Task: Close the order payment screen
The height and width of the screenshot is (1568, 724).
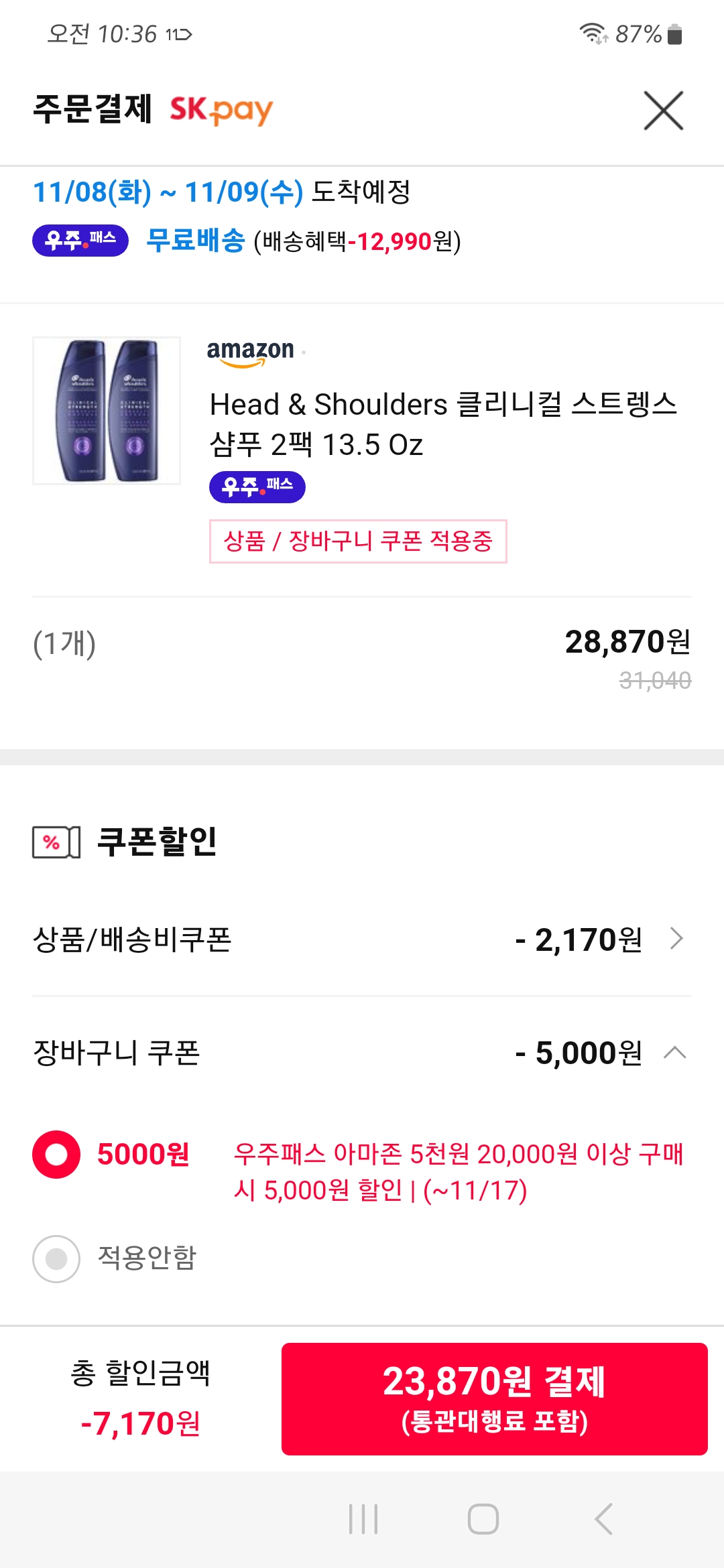Action: 663,111
